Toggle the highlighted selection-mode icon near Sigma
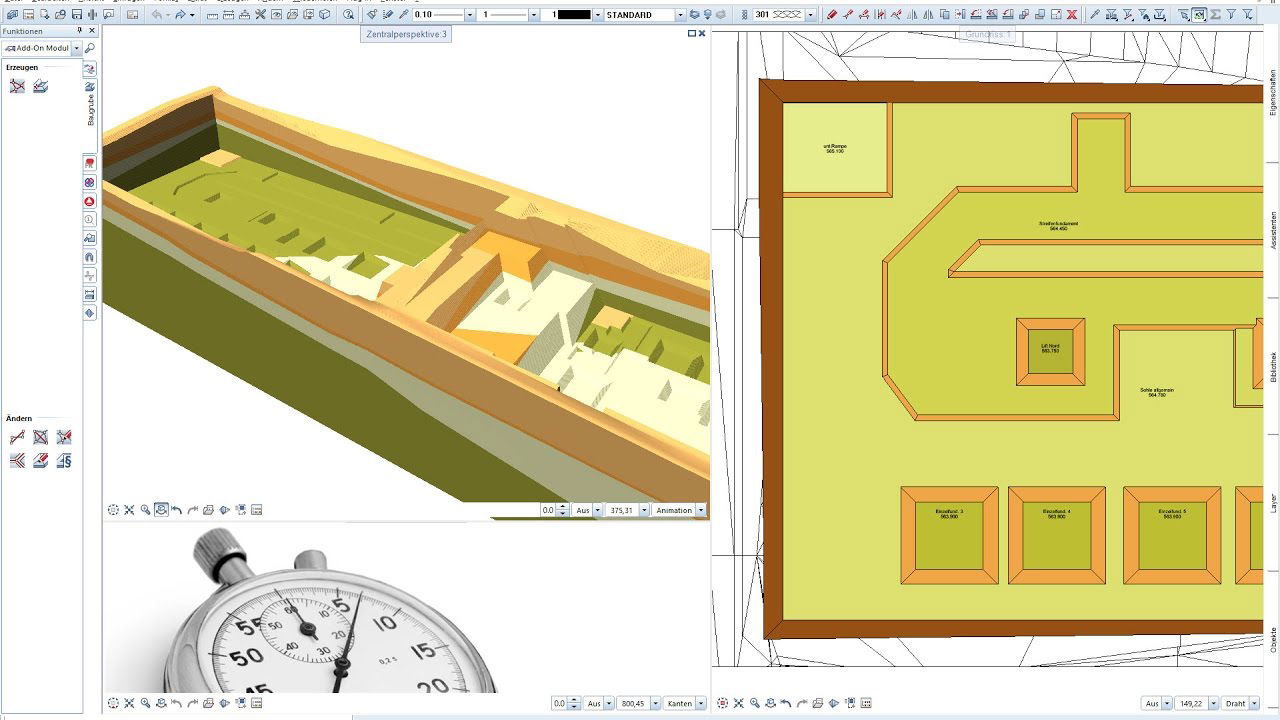This screenshot has height=720, width=1280. click(1199, 15)
